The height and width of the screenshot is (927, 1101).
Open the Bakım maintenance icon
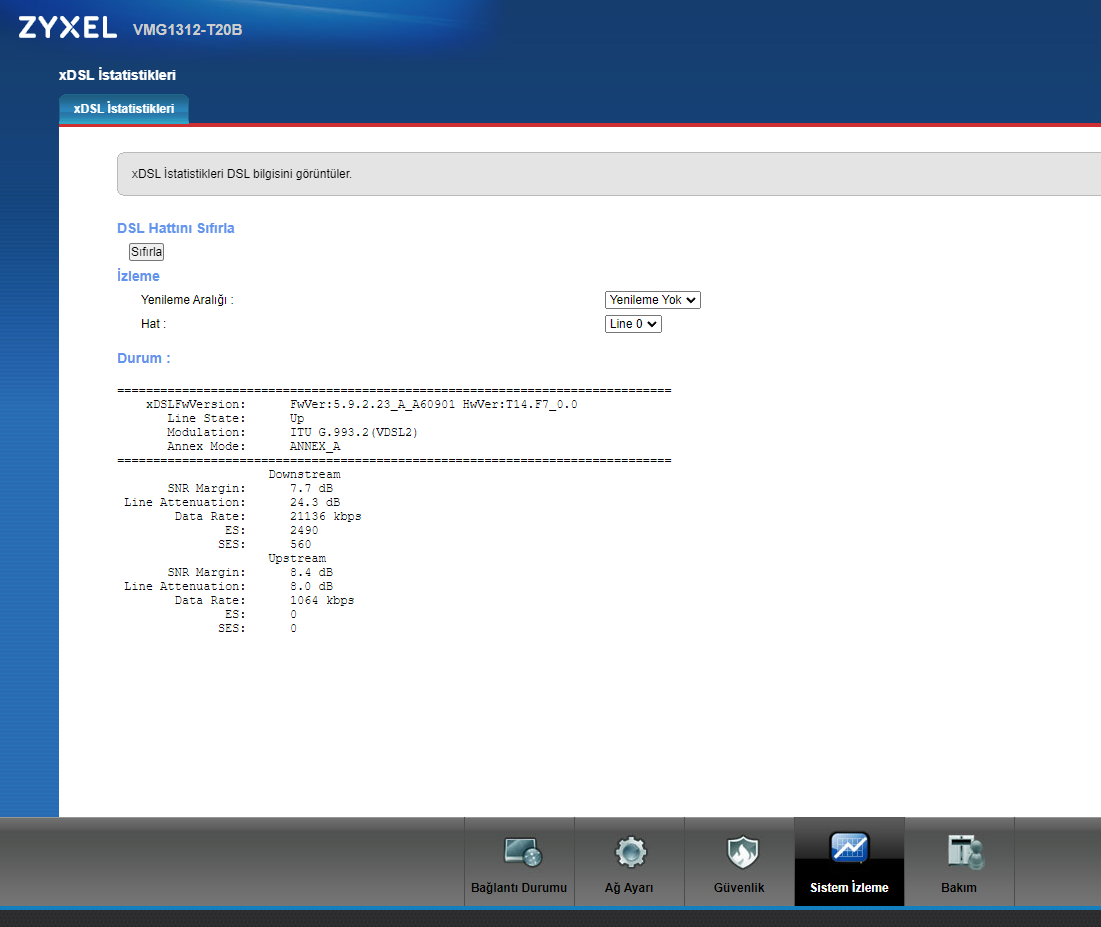(965, 852)
